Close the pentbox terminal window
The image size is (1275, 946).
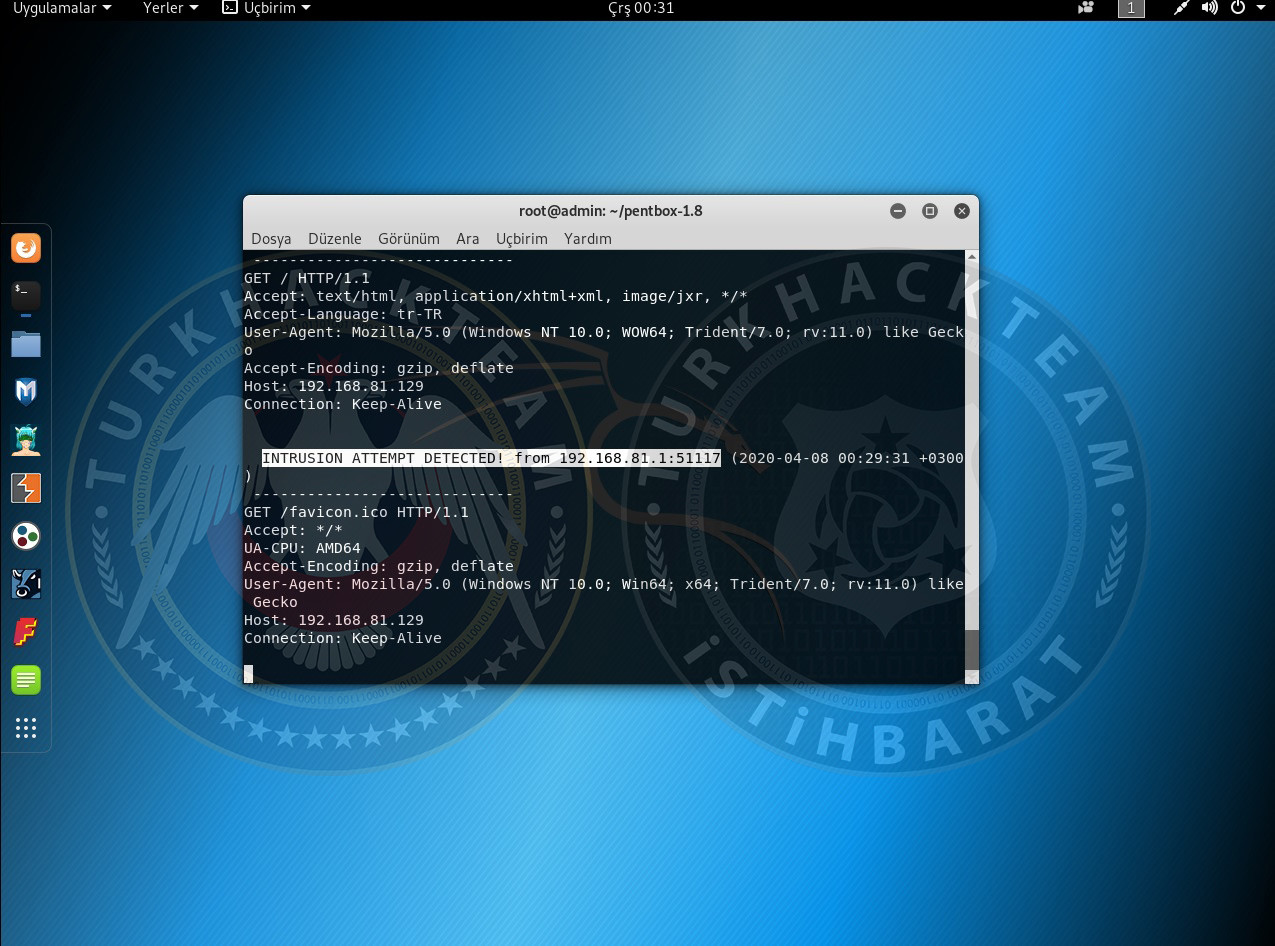point(962,211)
